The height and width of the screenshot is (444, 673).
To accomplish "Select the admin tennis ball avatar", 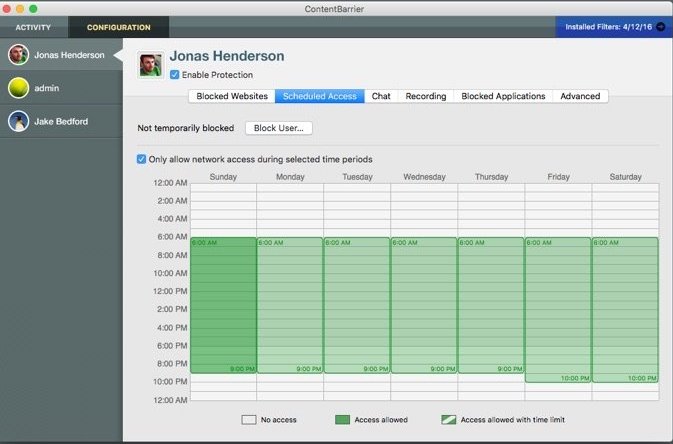I will (18, 88).
